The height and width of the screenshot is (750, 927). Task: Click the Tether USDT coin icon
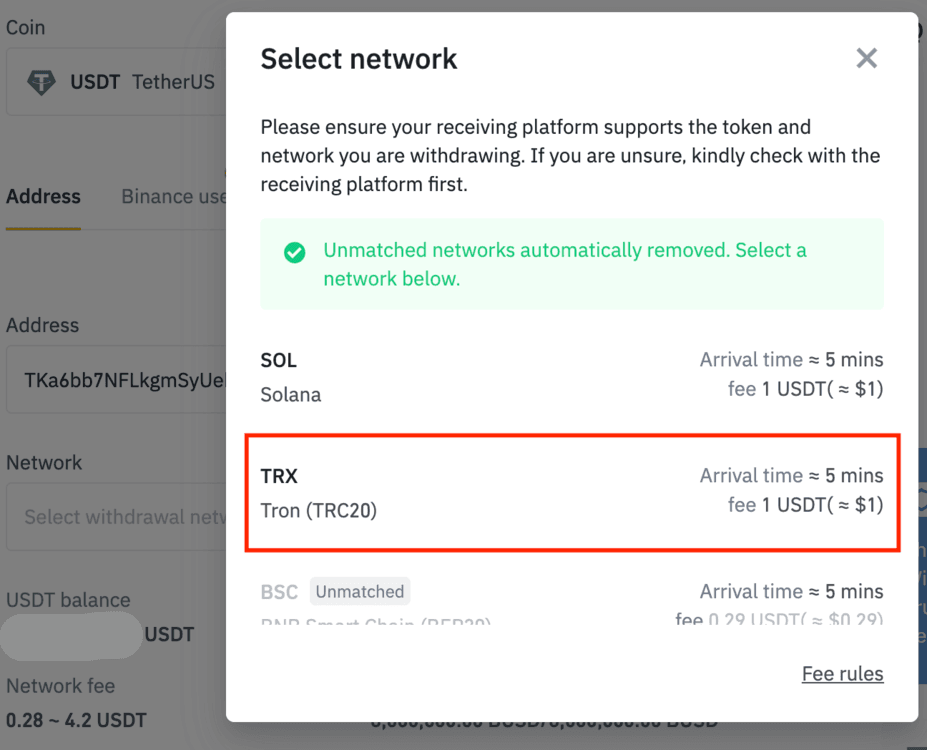41,82
